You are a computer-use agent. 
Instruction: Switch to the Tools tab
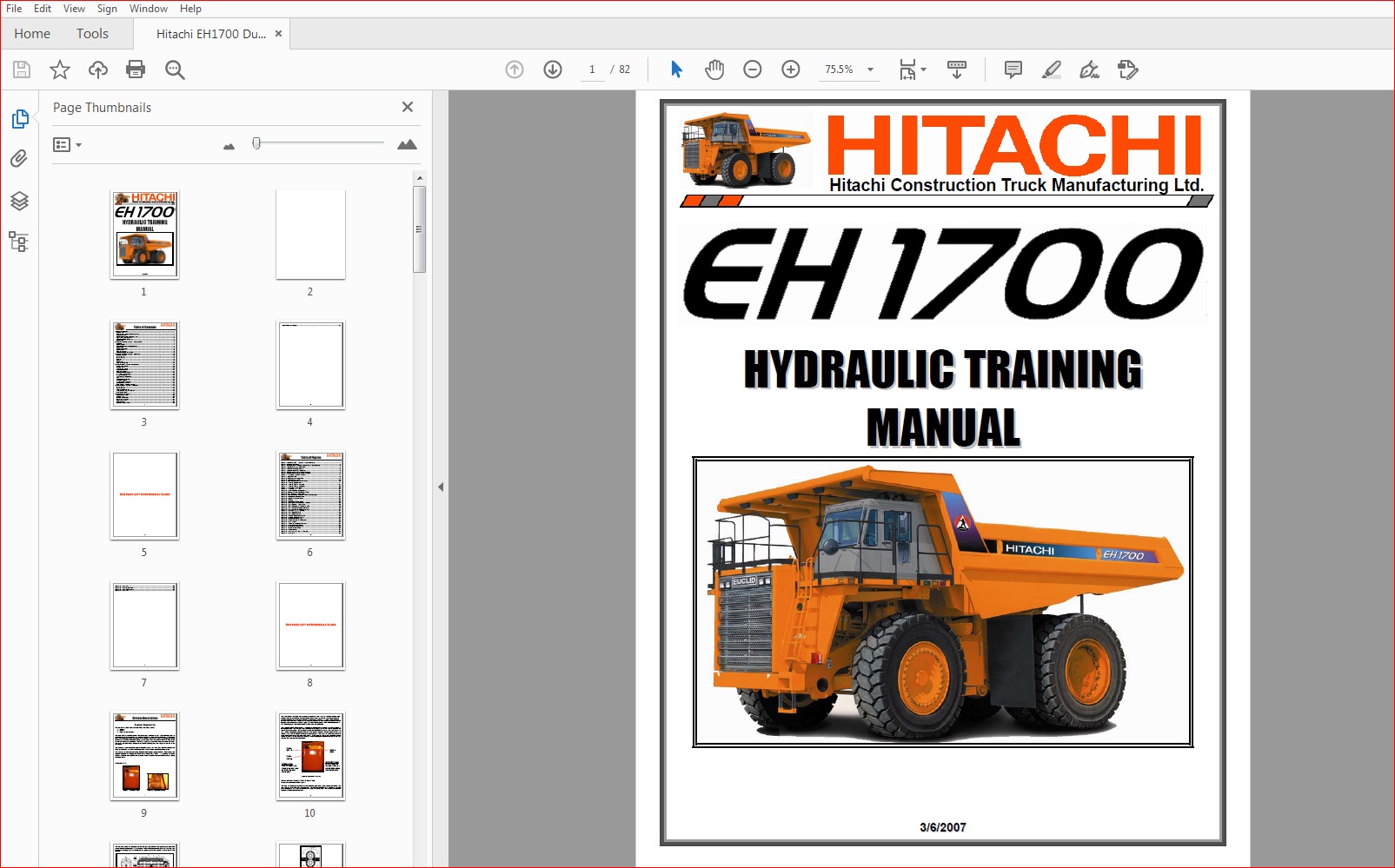click(92, 34)
